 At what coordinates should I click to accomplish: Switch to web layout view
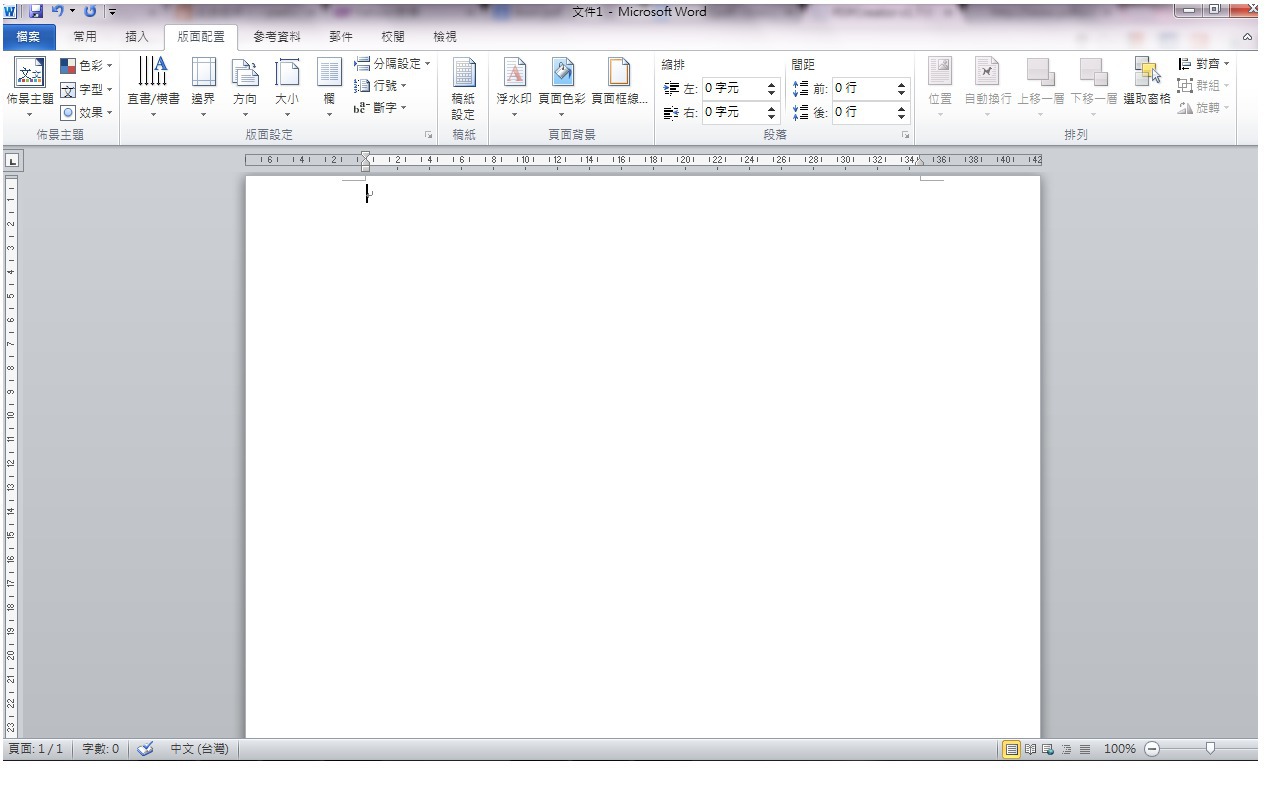click(x=1048, y=749)
